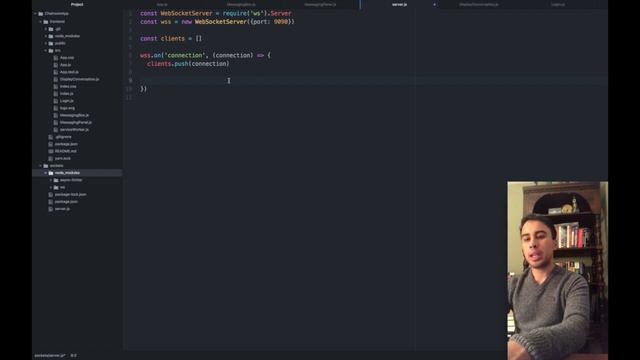The width and height of the screenshot is (640, 360).
Task: Expand the .git folder arrow
Action: pos(46,29)
